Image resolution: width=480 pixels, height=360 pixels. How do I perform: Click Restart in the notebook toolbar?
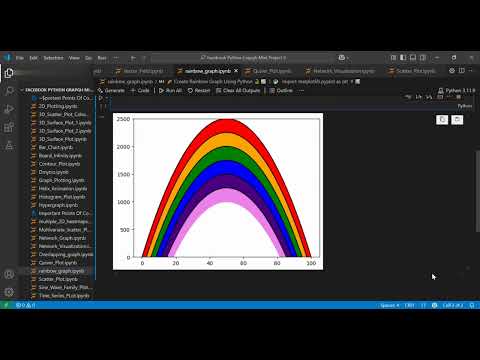pyautogui.click(x=199, y=90)
